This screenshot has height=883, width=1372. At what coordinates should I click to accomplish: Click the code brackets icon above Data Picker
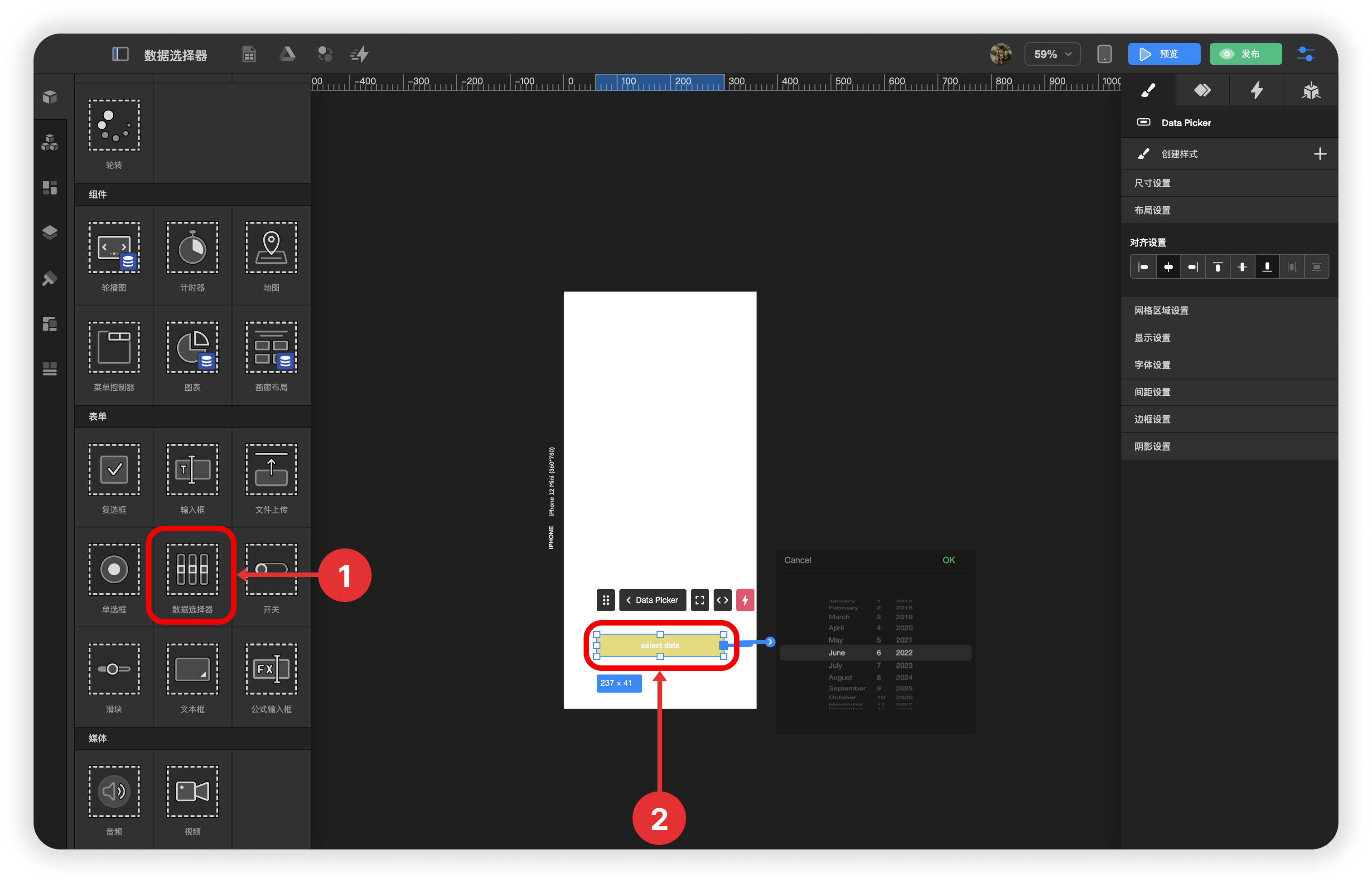(x=722, y=600)
